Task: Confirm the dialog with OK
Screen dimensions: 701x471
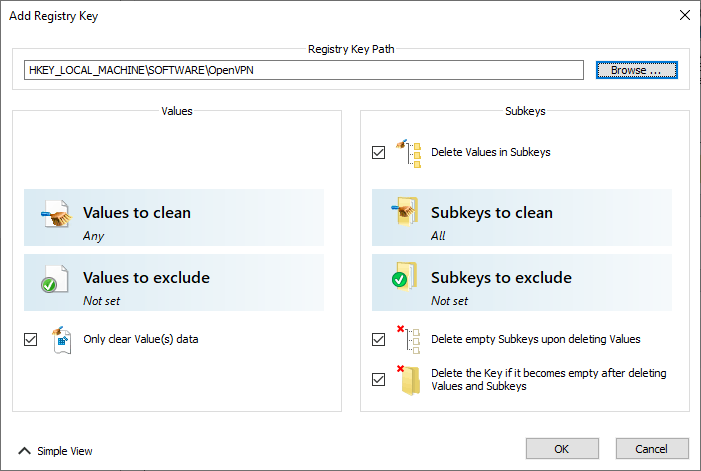Action: pyautogui.click(x=562, y=449)
